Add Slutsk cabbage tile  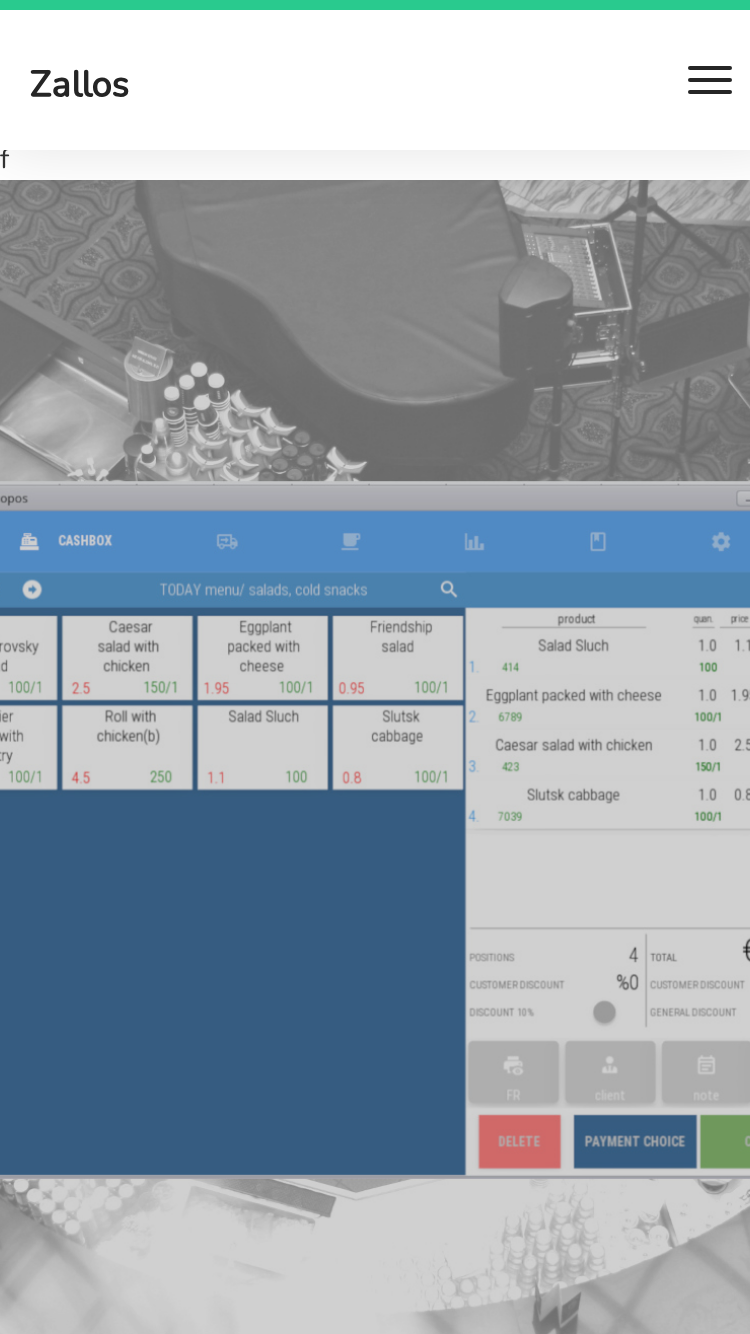coord(398,747)
